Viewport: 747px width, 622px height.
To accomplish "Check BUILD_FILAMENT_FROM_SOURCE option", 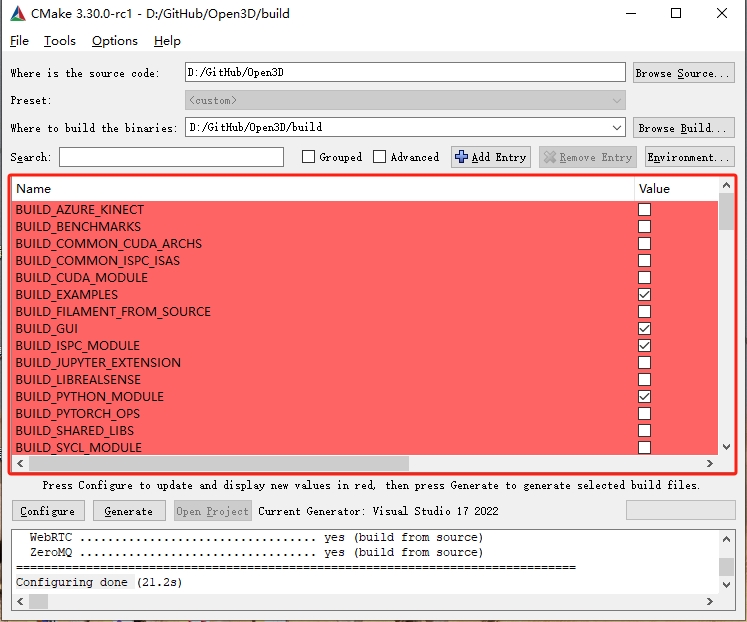I will point(644,311).
